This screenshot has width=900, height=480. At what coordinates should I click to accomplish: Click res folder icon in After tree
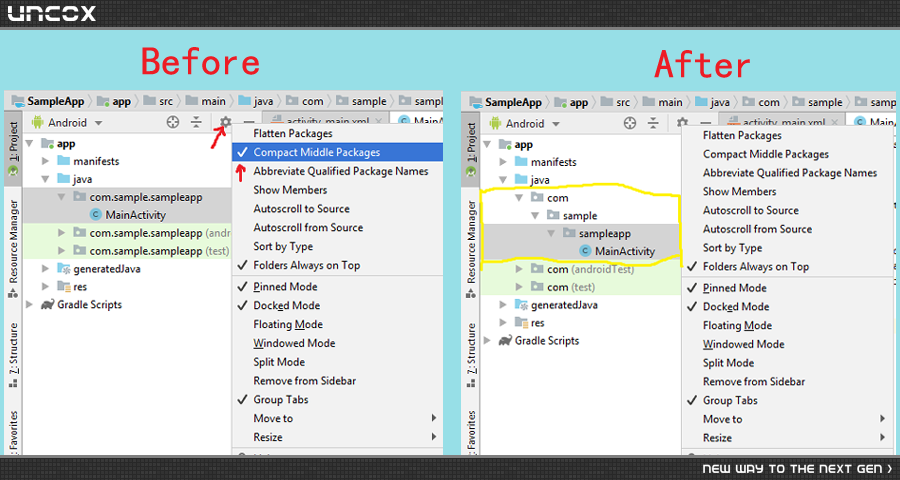point(521,323)
